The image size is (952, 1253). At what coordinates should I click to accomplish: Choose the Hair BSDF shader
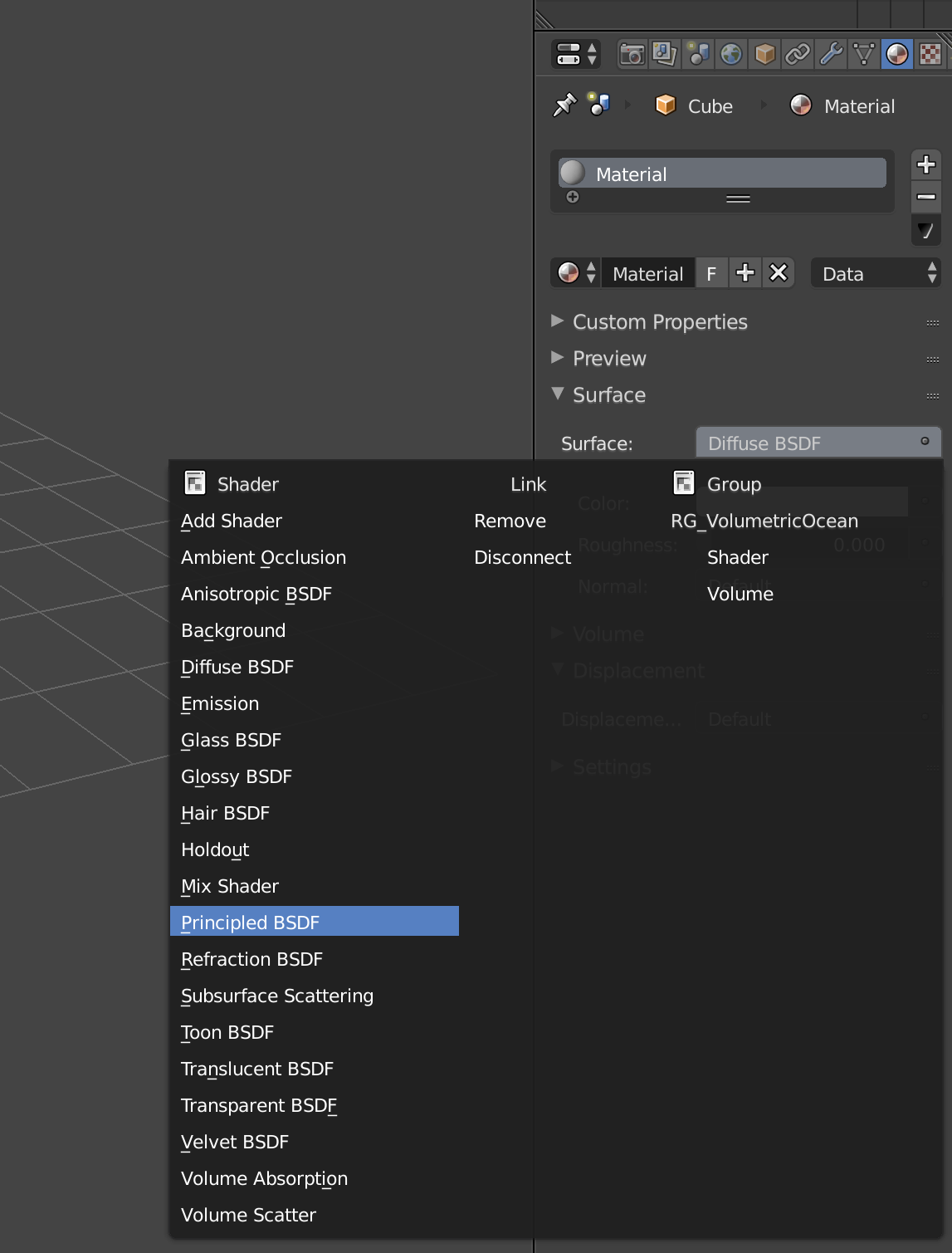click(315, 813)
